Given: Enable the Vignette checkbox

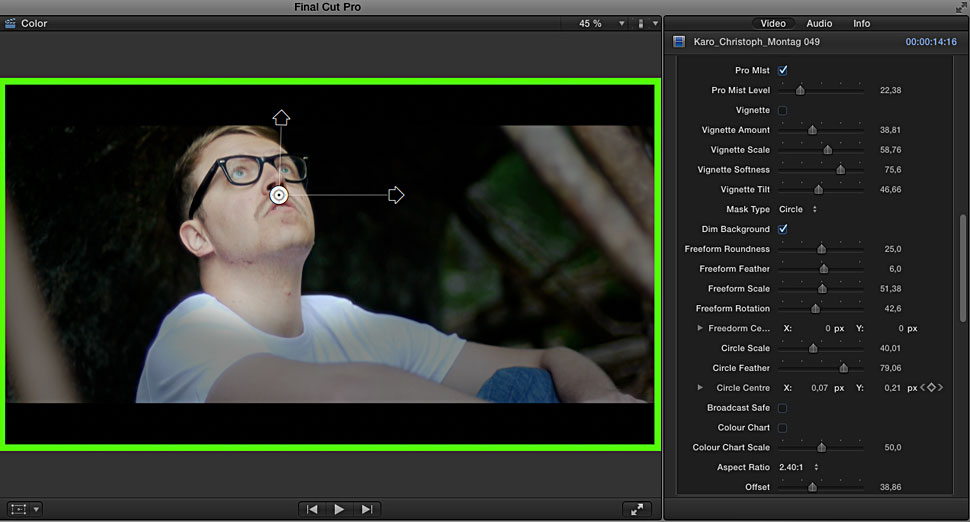Looking at the screenshot, I should click(782, 110).
